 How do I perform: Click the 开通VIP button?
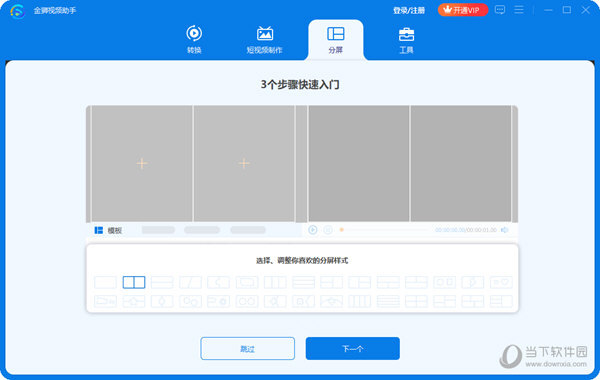[463, 10]
